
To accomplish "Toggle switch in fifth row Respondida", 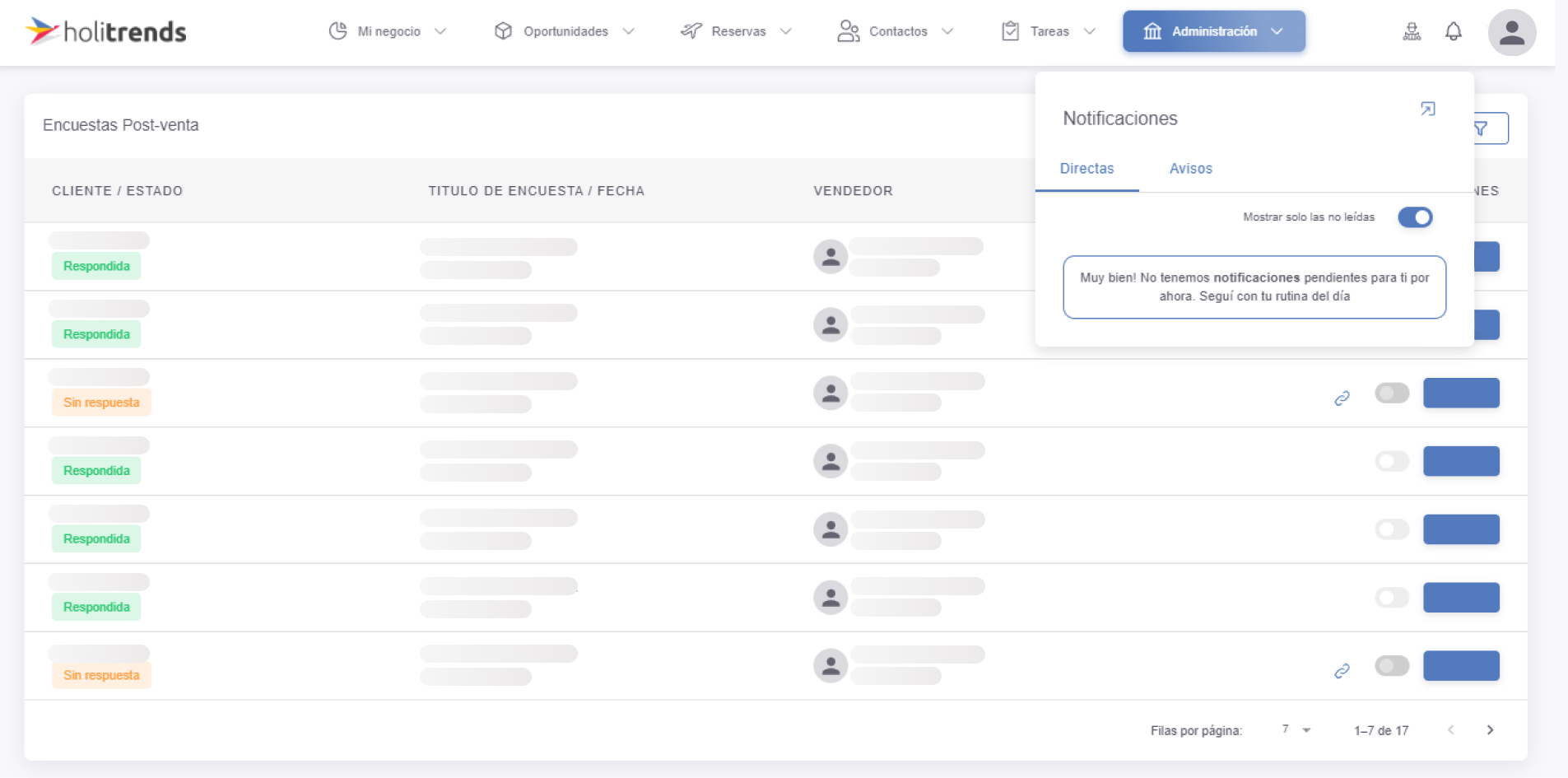I will point(1392,529).
